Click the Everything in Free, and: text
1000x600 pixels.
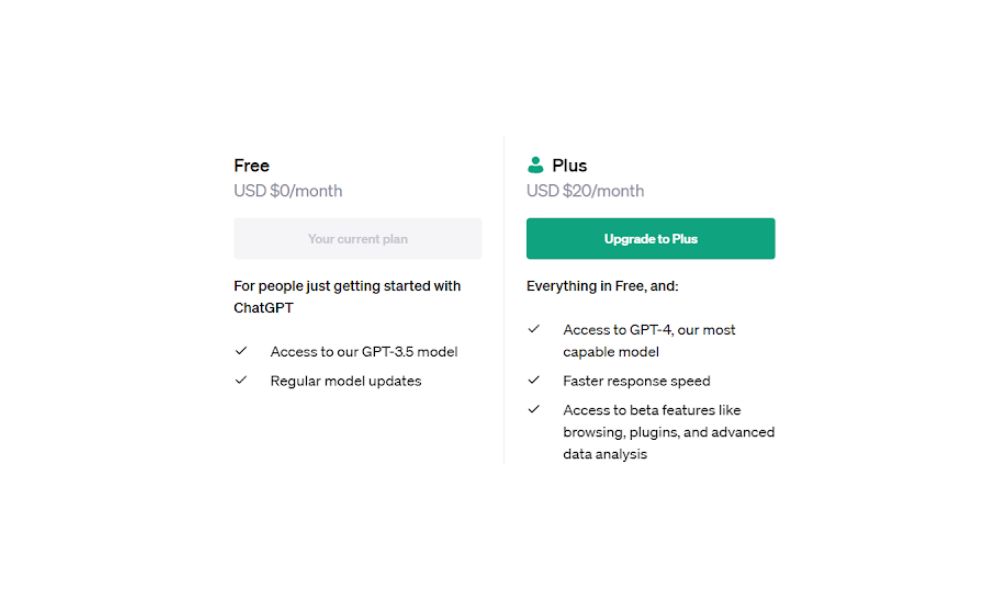coord(602,286)
